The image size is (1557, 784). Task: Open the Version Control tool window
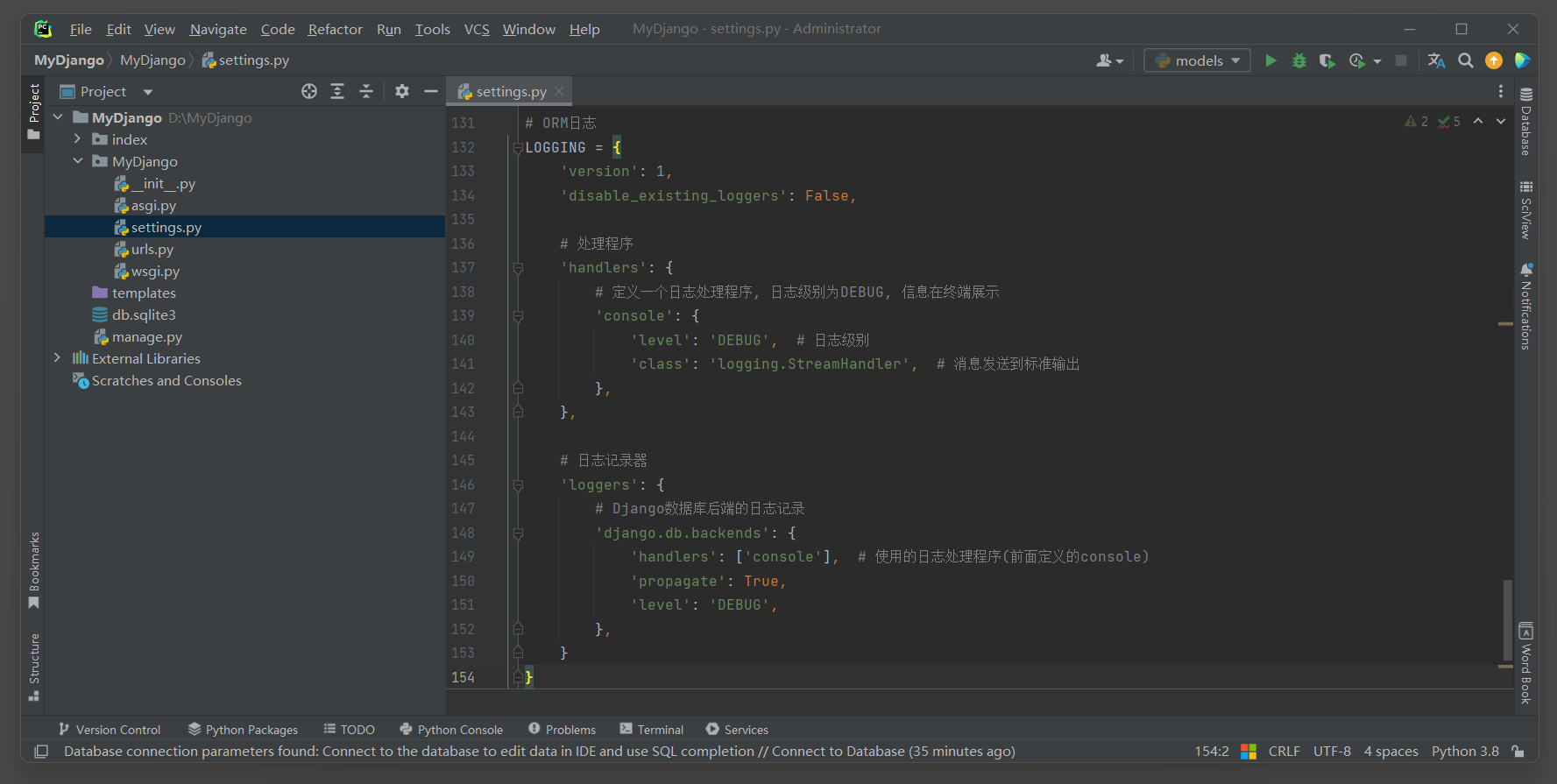click(x=110, y=730)
